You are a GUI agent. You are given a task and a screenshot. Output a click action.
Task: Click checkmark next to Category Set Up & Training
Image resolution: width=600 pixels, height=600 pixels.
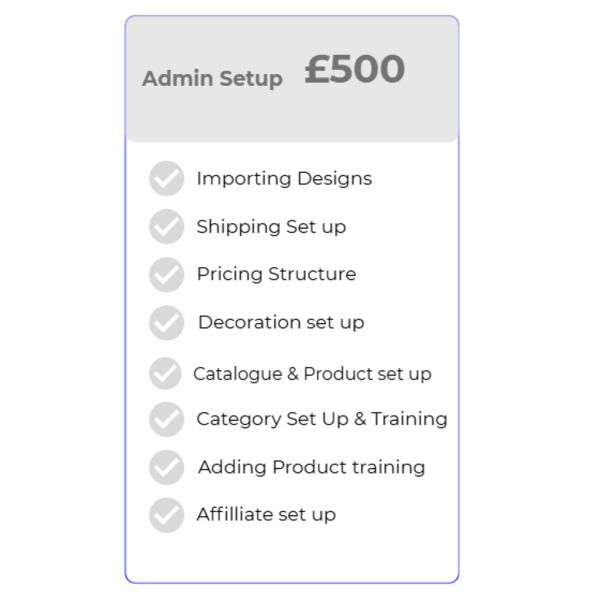click(166, 419)
